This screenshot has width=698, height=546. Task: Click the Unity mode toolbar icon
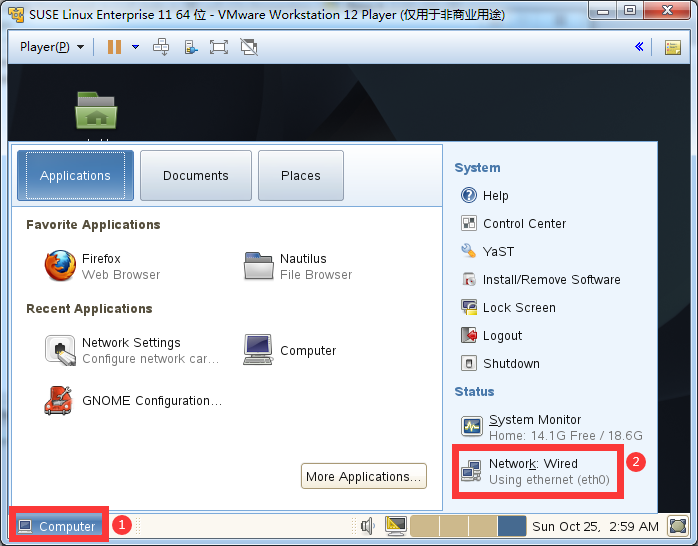click(249, 47)
